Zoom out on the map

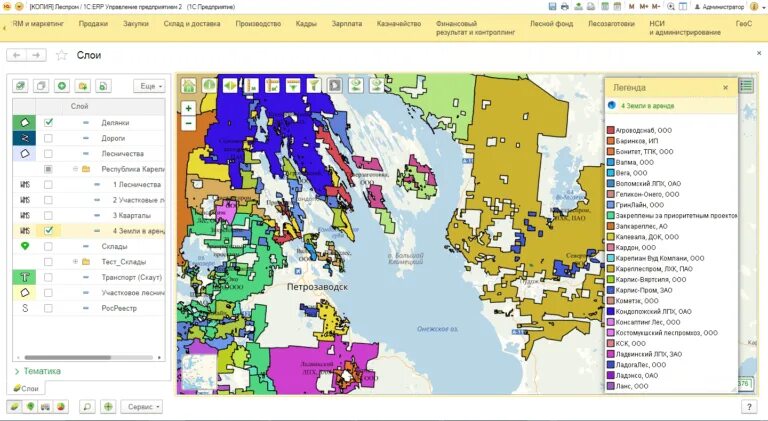coord(189,123)
